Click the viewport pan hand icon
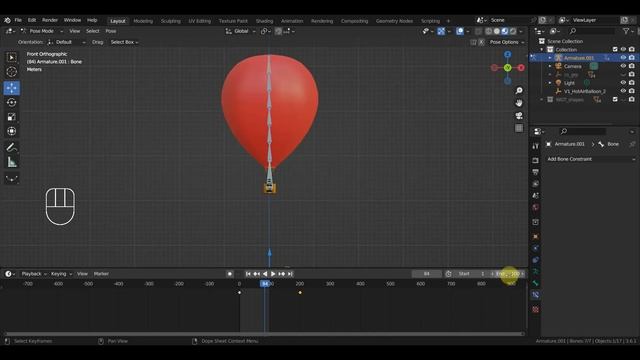The height and width of the screenshot is (360, 640). tap(519, 103)
